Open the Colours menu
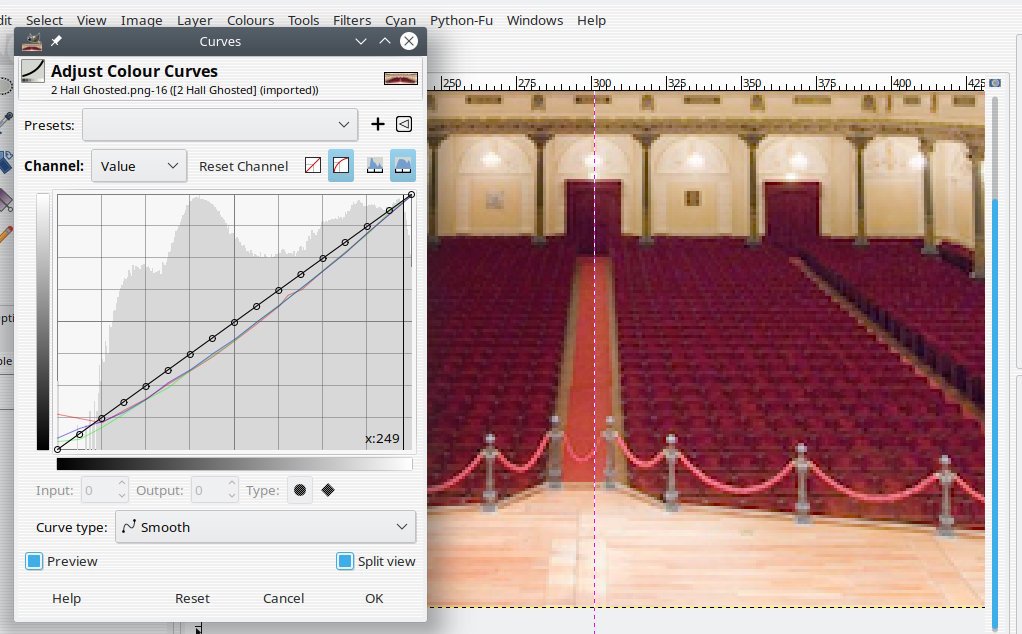1022x634 pixels. [x=250, y=20]
